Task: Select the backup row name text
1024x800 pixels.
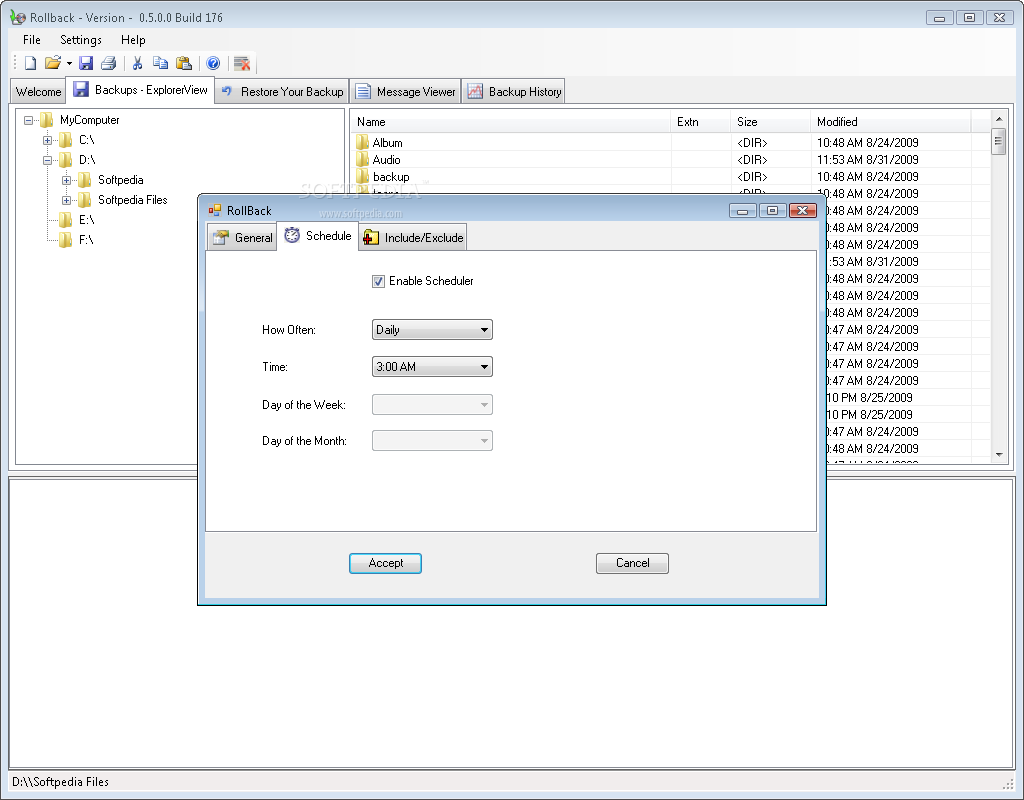Action: click(391, 177)
